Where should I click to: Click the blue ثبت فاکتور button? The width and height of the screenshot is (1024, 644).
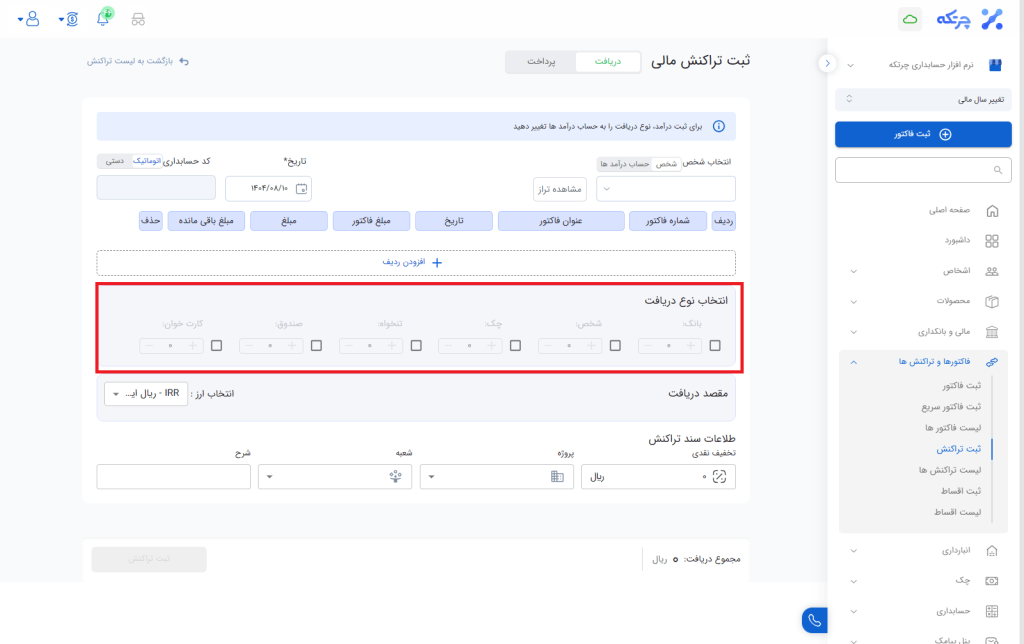coord(922,134)
